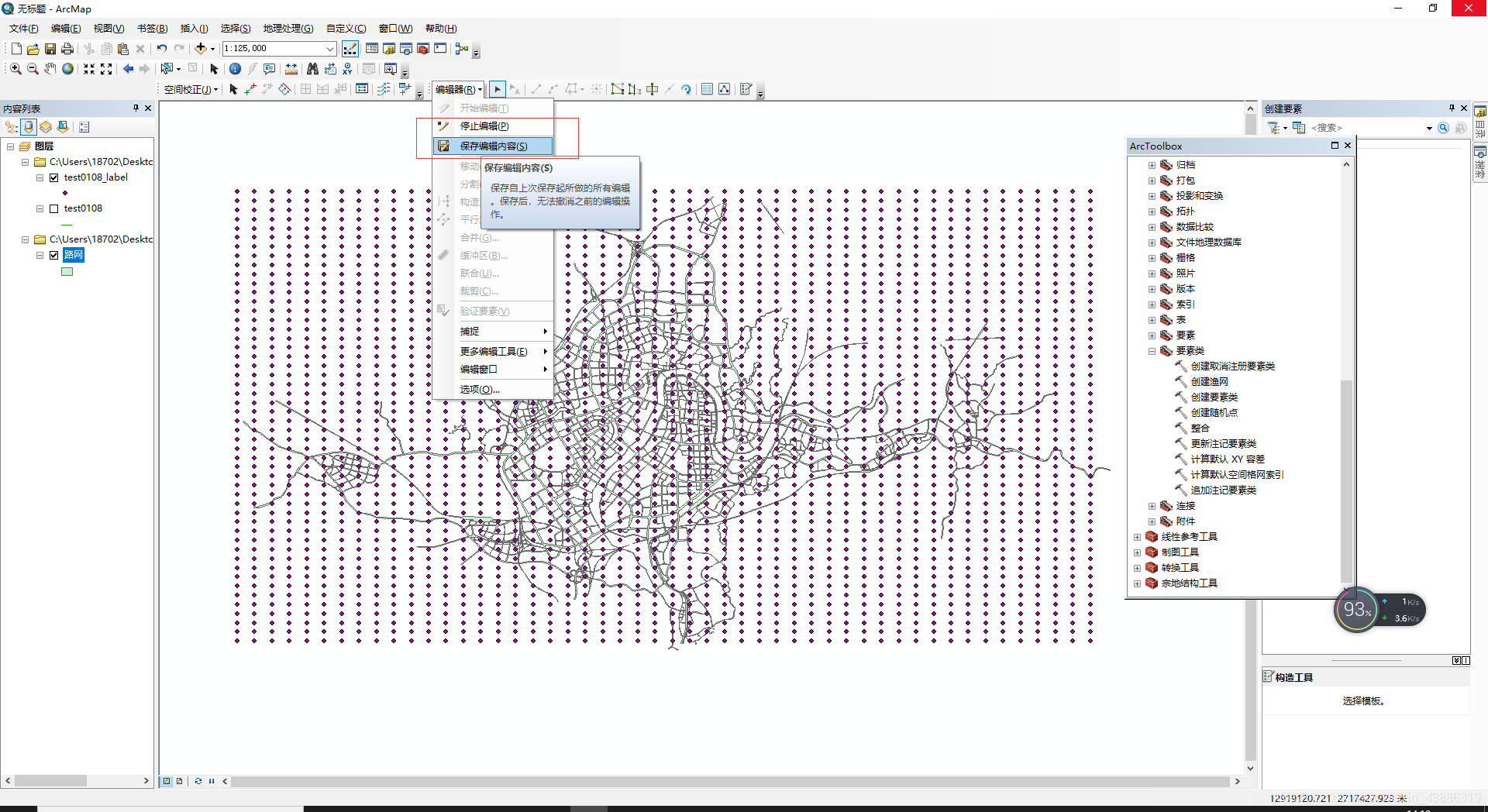The width and height of the screenshot is (1488, 812).
Task: Select the Pan hand tool
Action: pos(50,69)
